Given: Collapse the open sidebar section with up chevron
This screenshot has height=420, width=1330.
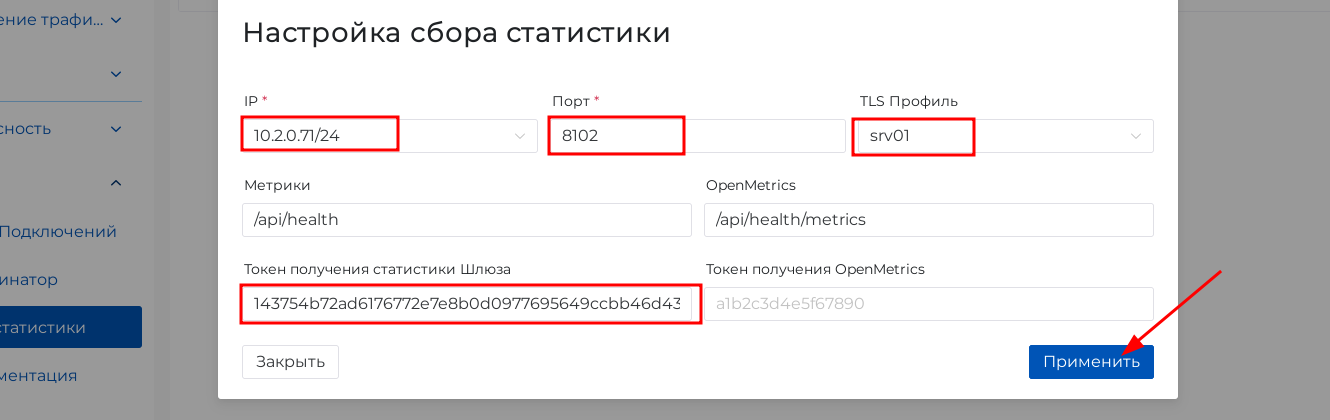Looking at the screenshot, I should point(117,183).
